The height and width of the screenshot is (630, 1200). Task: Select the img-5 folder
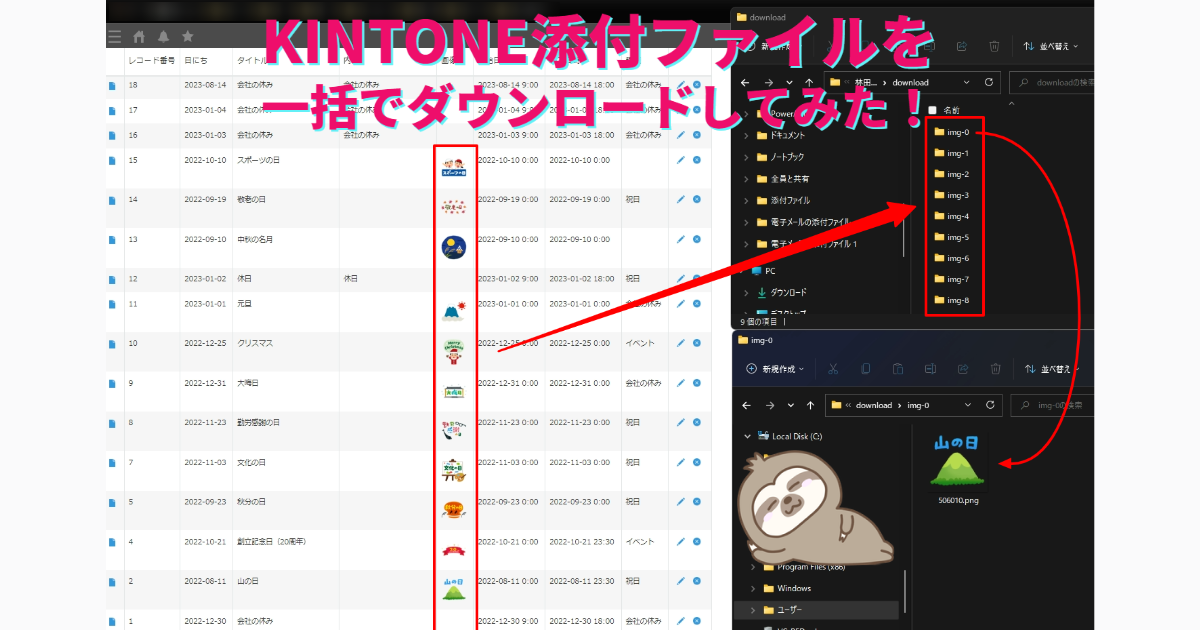952,237
